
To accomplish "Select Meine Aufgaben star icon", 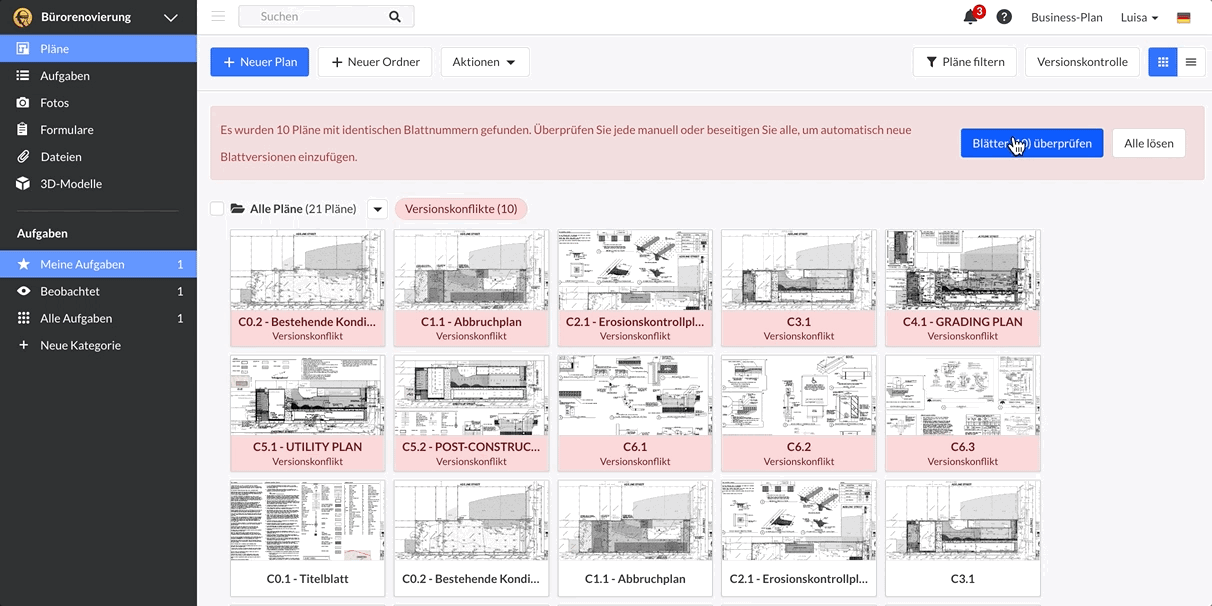I will coord(24,264).
